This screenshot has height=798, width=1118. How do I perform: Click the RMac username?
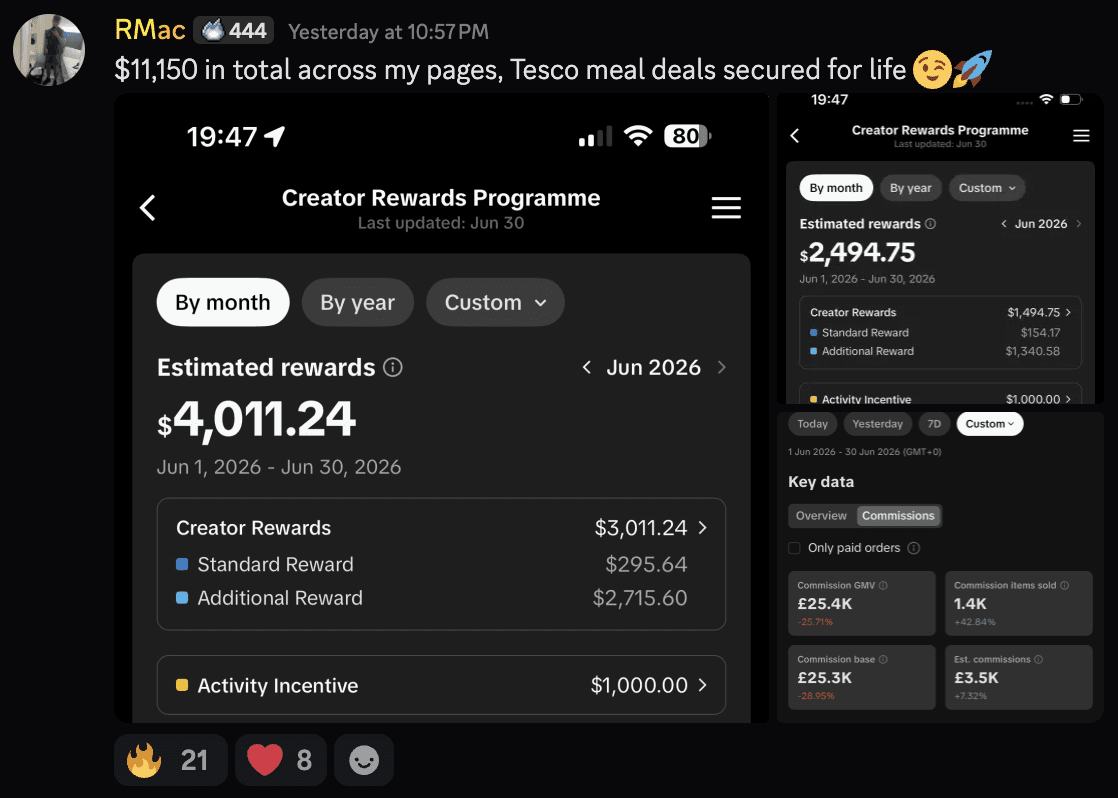(150, 30)
